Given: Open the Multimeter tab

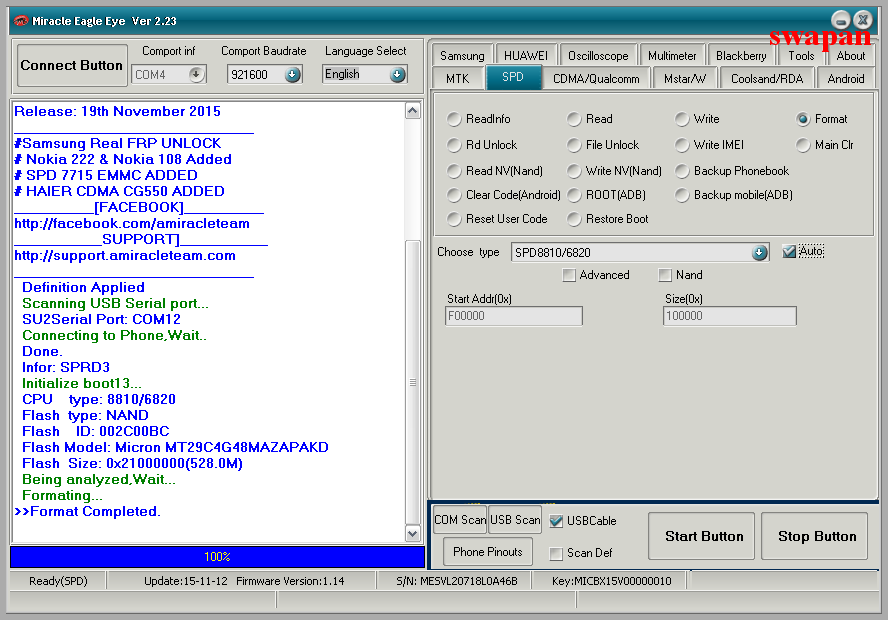Looking at the screenshot, I should [x=672, y=55].
